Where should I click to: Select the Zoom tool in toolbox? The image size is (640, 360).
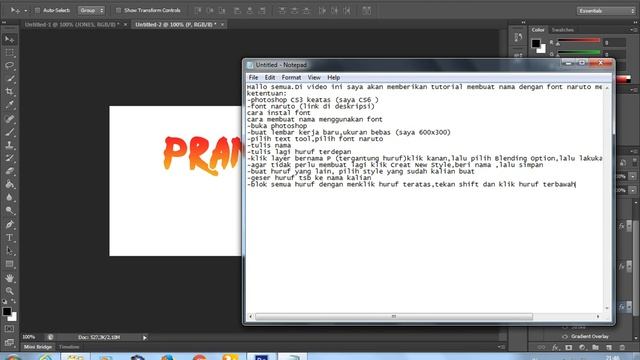coord(10,291)
